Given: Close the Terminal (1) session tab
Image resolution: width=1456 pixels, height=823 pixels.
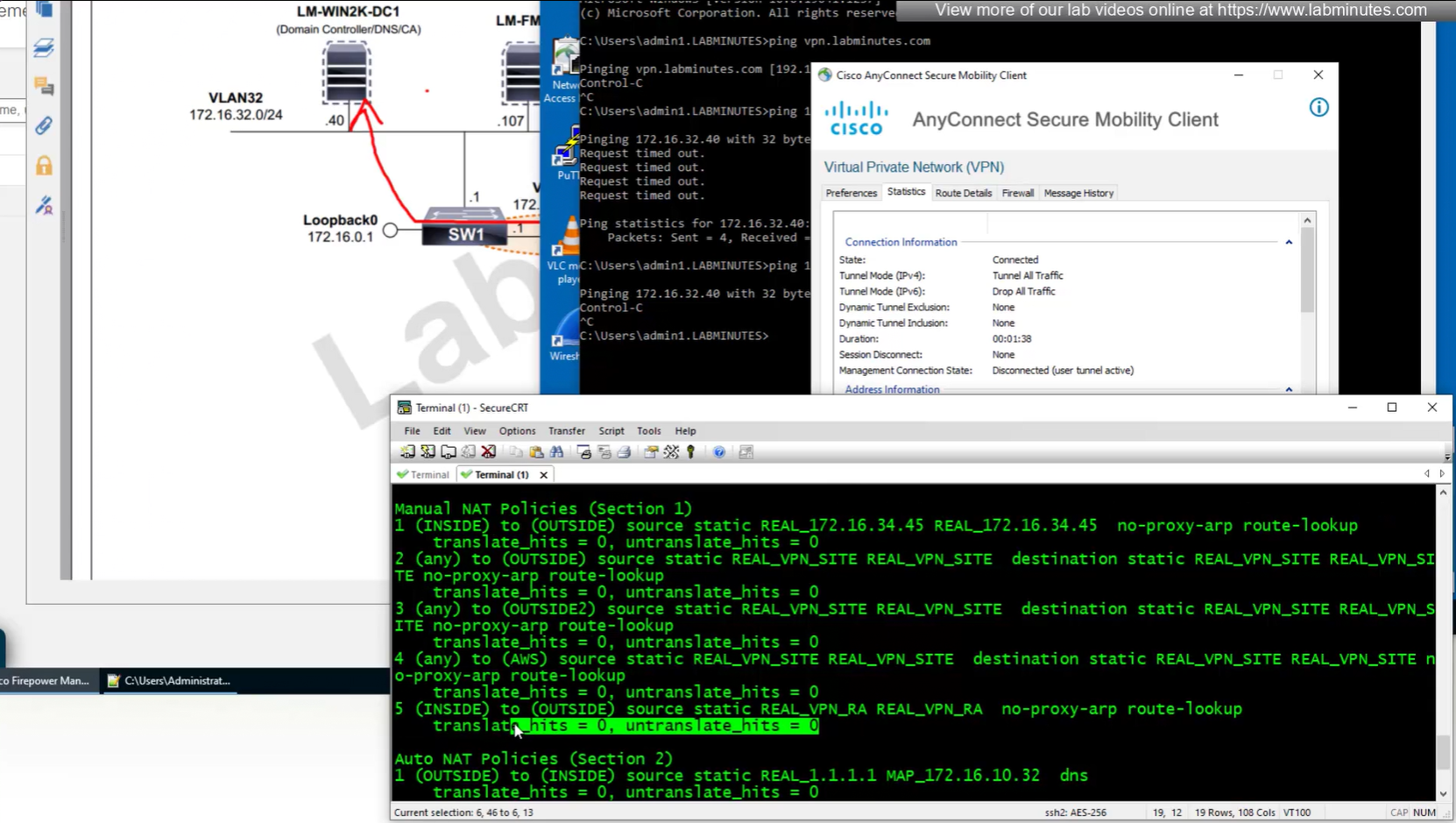Looking at the screenshot, I should pos(544,475).
